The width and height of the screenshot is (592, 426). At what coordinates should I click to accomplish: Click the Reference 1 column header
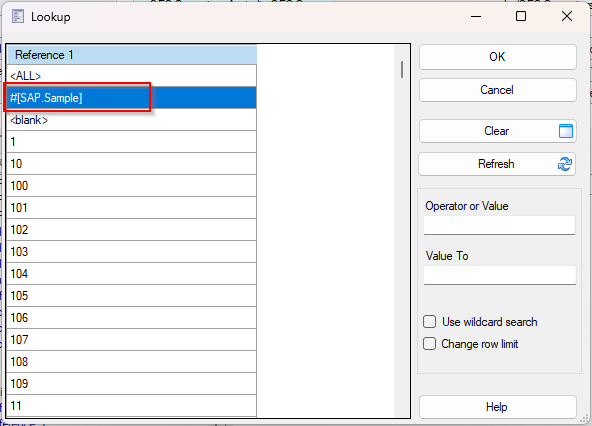click(x=132, y=55)
